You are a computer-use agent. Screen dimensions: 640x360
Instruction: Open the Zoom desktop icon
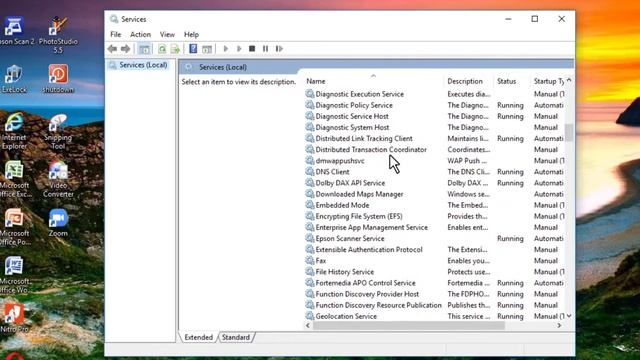58,223
